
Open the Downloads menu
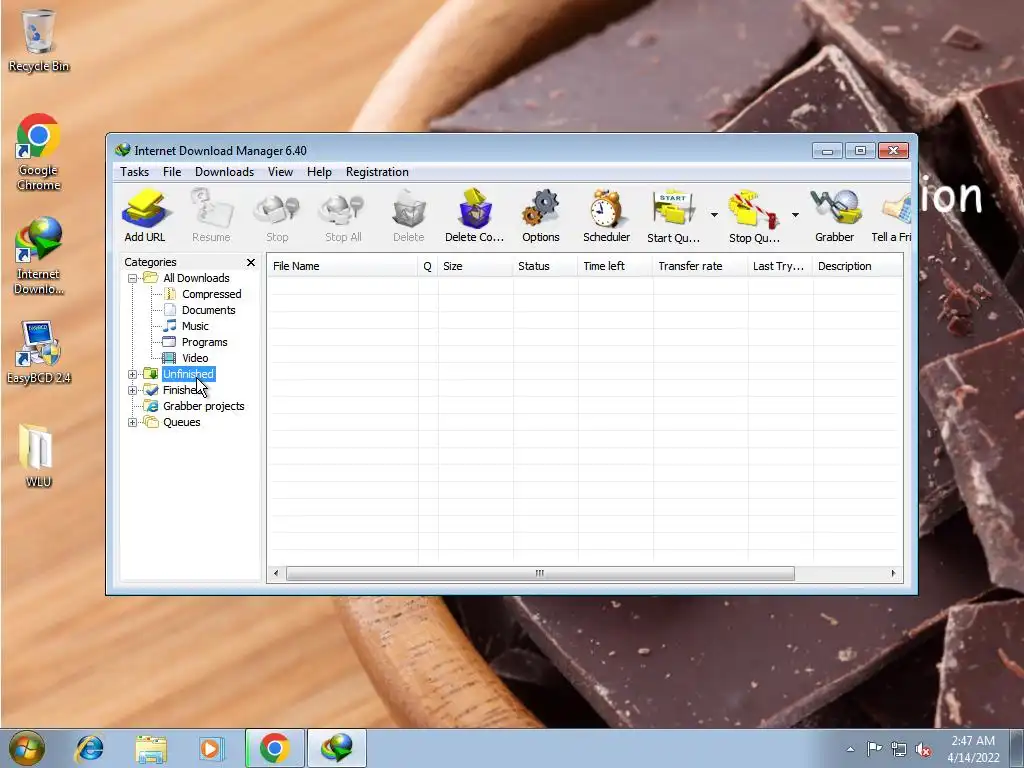pos(224,172)
